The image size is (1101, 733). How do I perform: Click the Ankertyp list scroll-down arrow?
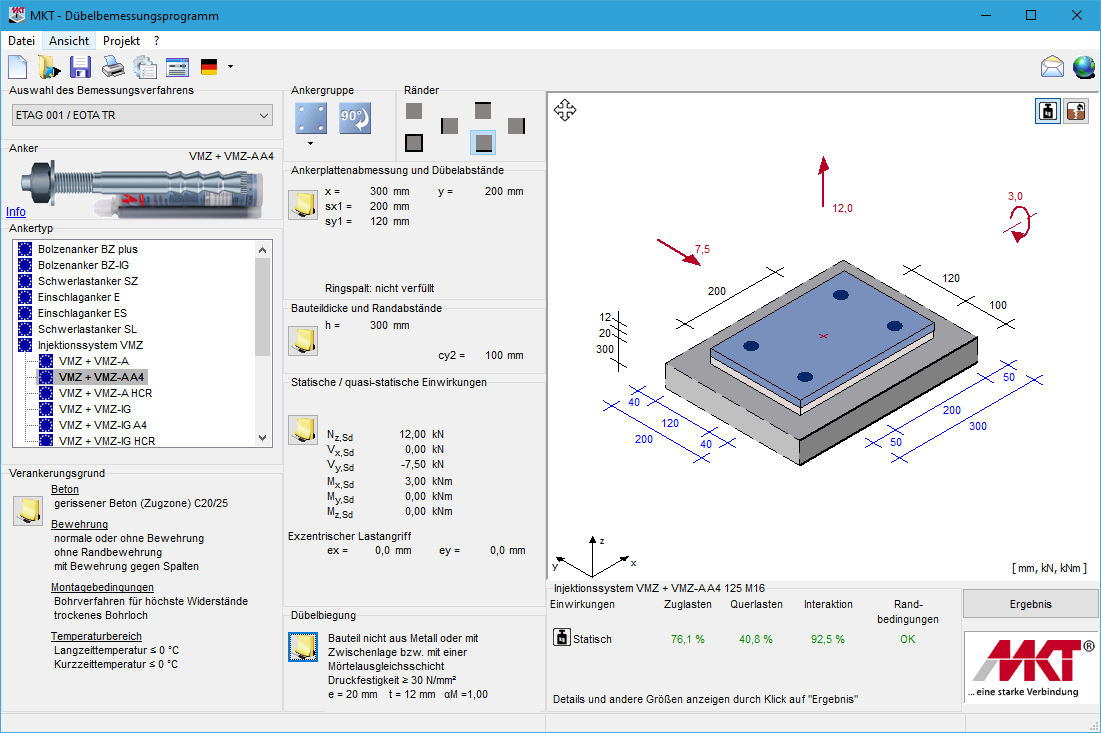click(x=263, y=438)
